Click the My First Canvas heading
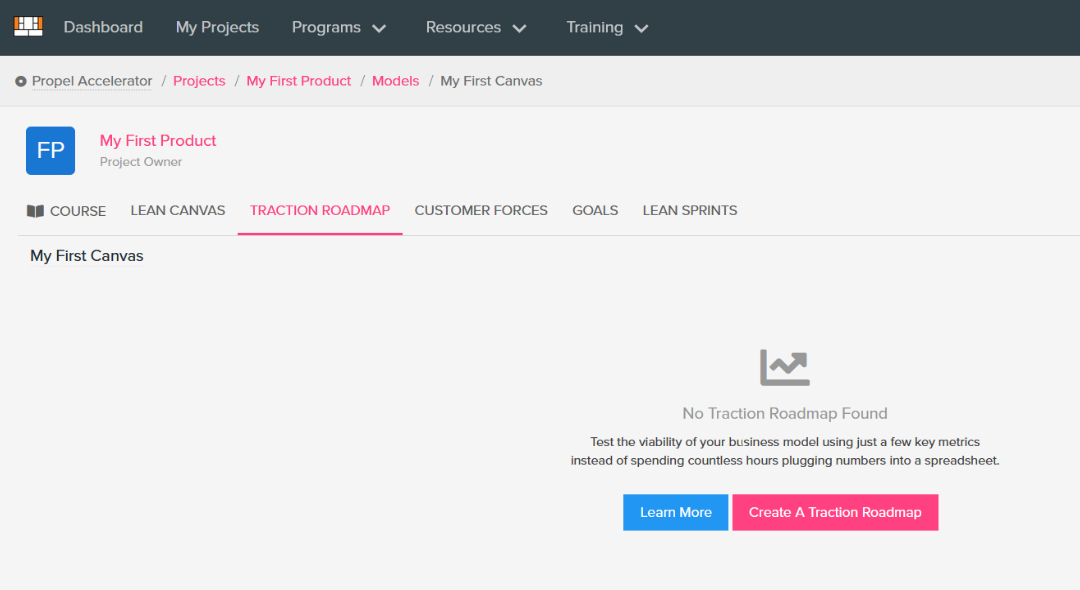The height and width of the screenshot is (590, 1080). (87, 256)
